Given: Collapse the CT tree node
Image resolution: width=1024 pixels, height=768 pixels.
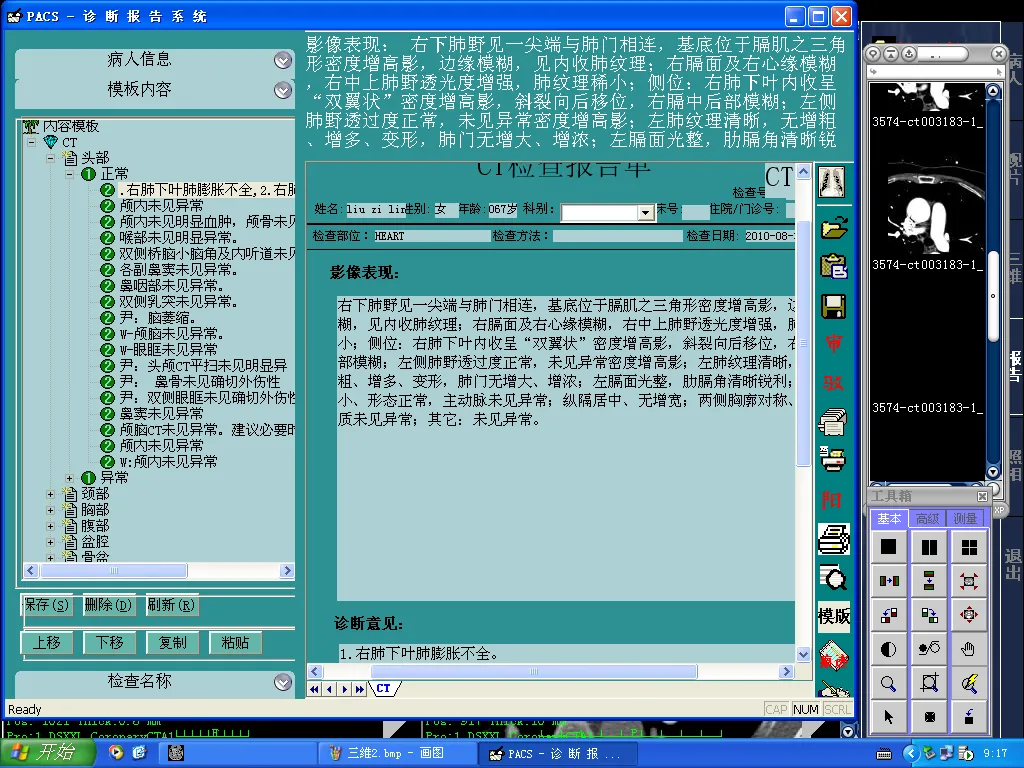Looking at the screenshot, I should (32, 142).
